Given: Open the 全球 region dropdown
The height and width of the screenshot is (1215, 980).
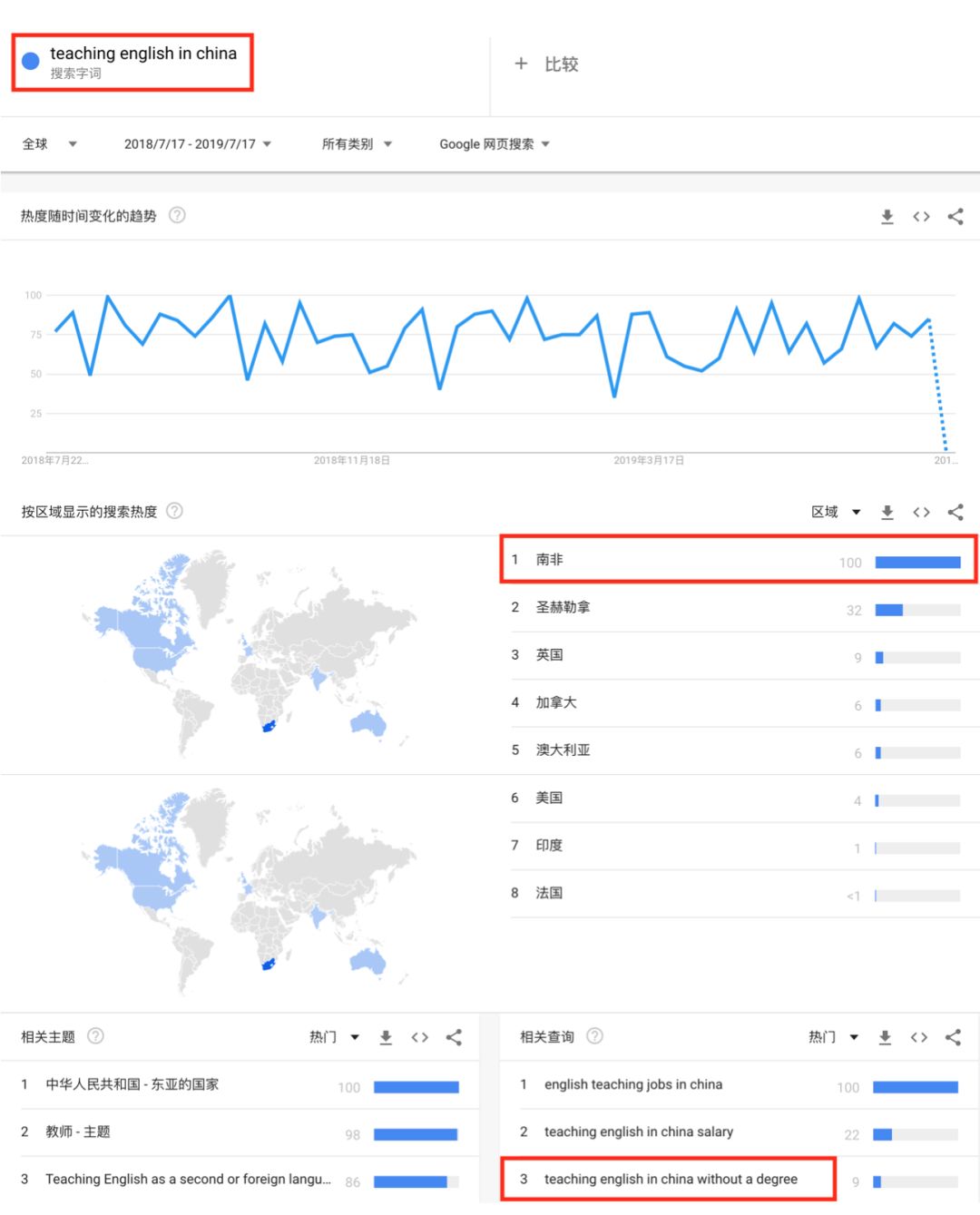Looking at the screenshot, I should click(x=50, y=143).
